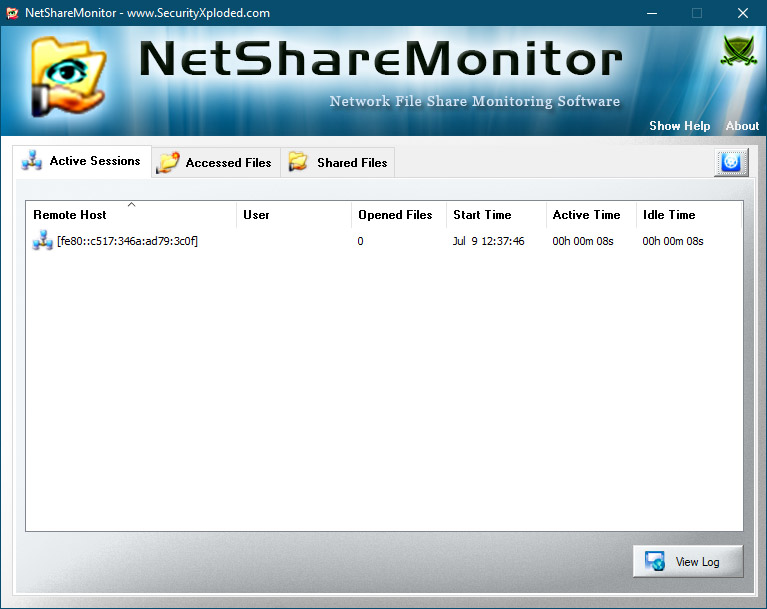Click the blue globe button near tabs
This screenshot has width=767, height=609.
click(x=731, y=162)
